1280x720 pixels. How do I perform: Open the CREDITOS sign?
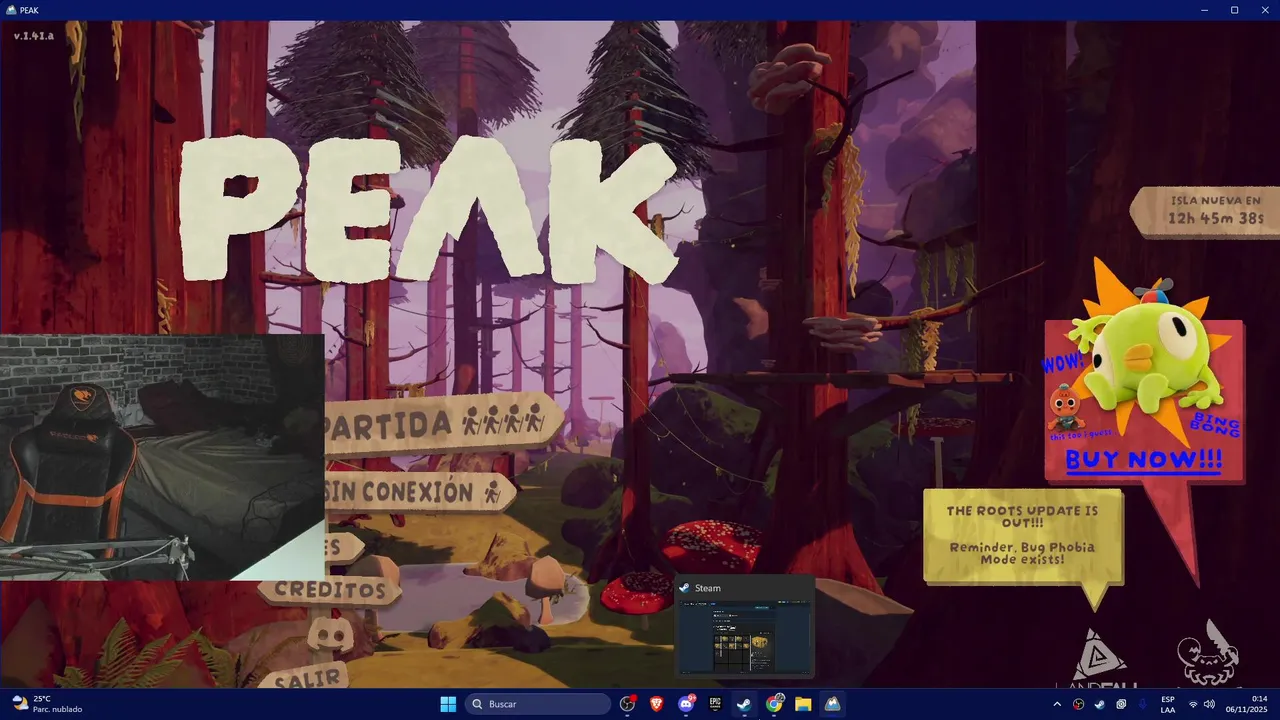tap(330, 590)
